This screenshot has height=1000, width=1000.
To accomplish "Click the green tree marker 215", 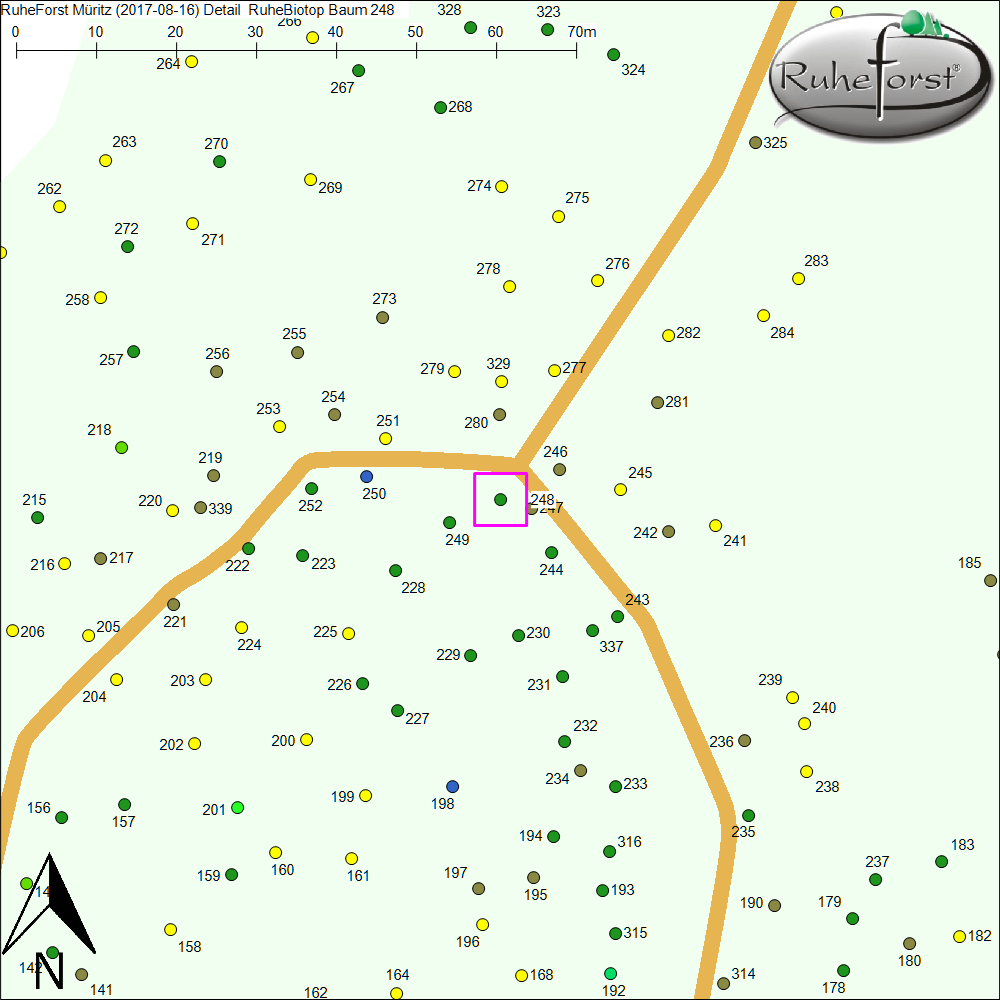I will click(38, 518).
